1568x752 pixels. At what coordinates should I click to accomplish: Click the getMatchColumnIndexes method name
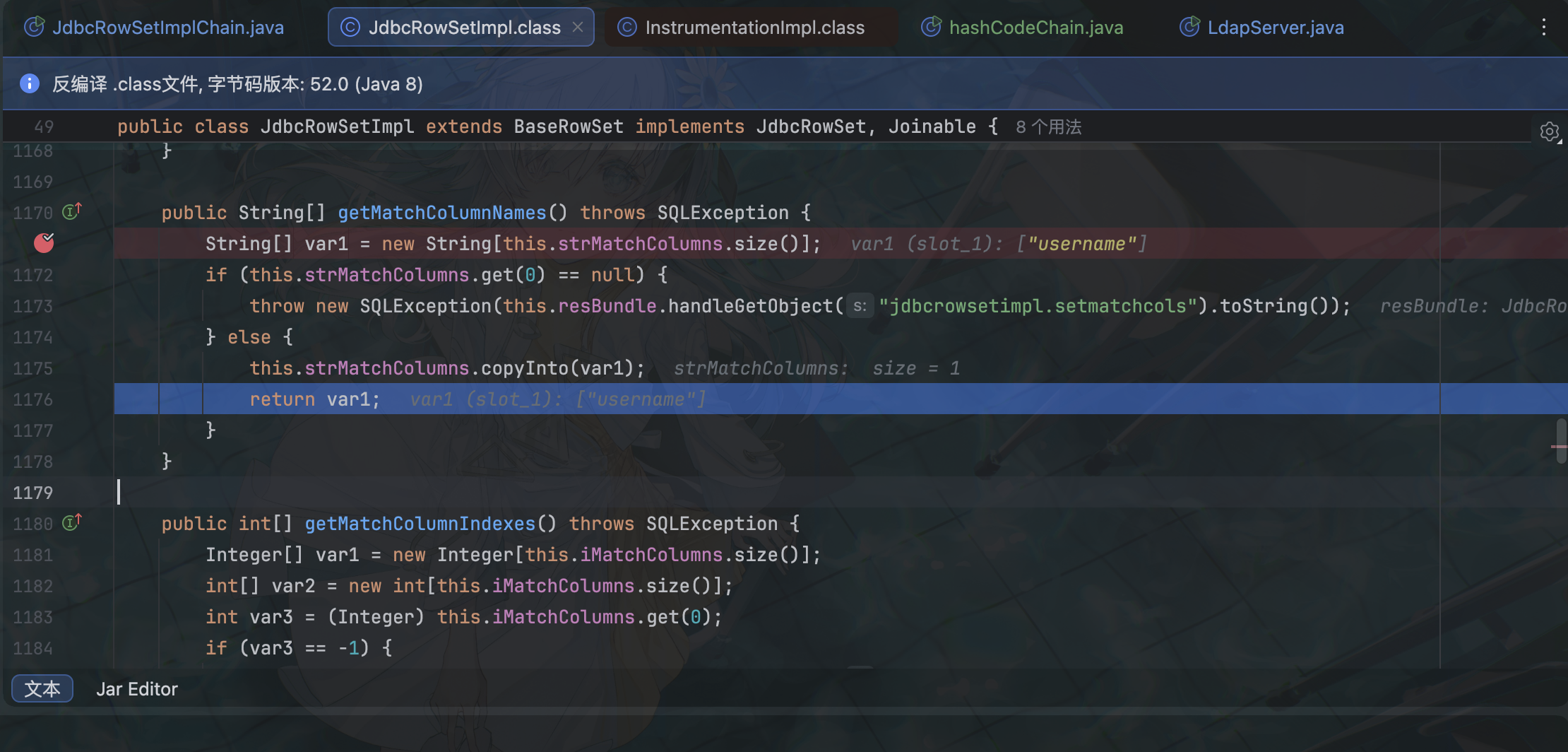(x=420, y=524)
